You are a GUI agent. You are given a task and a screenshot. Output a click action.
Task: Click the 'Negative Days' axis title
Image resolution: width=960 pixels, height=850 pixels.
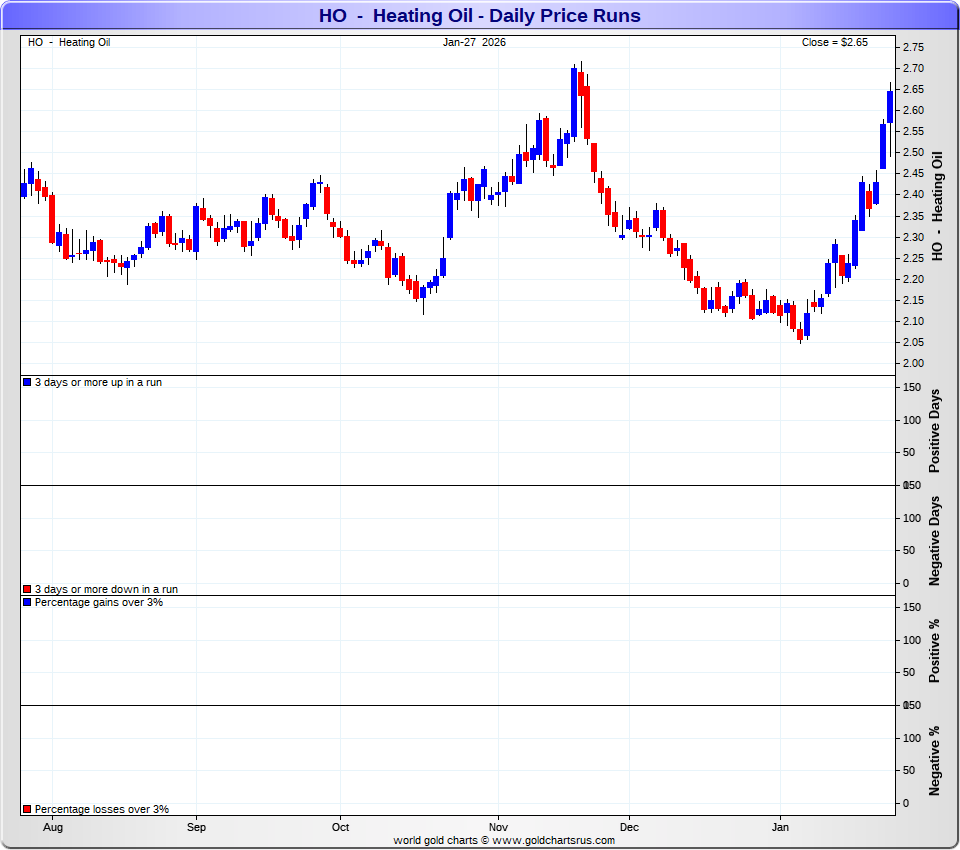(x=936, y=540)
